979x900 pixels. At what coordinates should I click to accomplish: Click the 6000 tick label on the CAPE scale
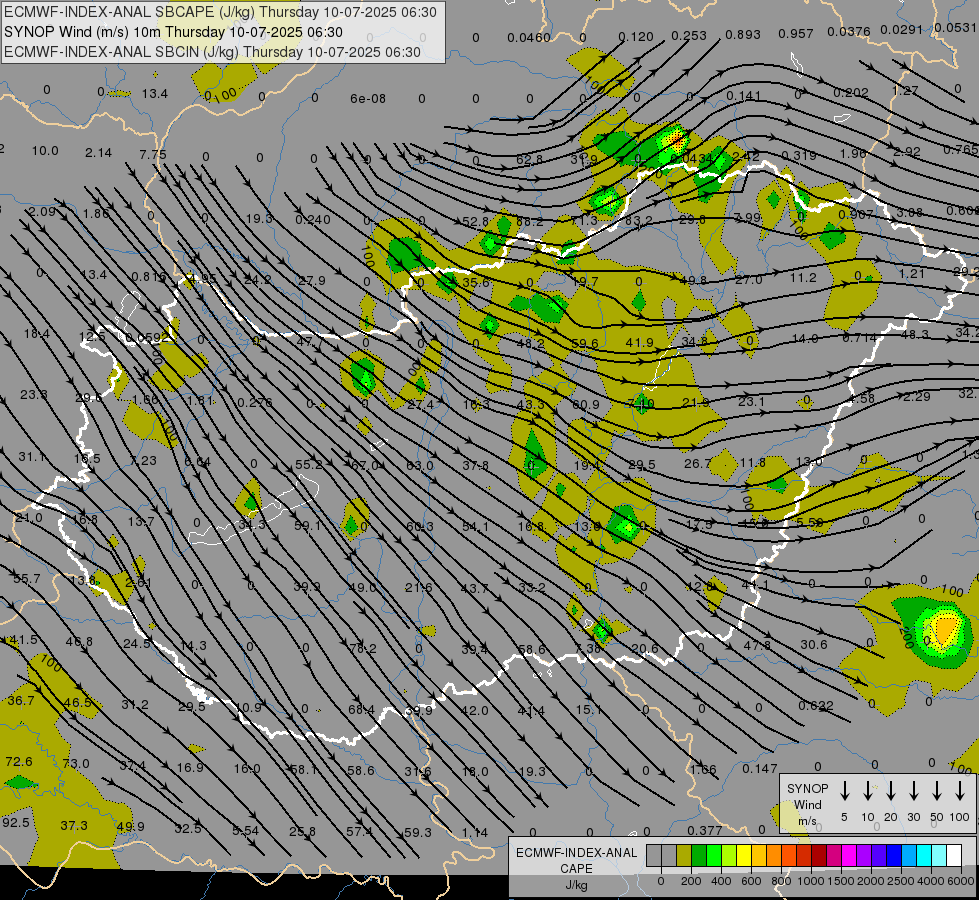pos(961,881)
